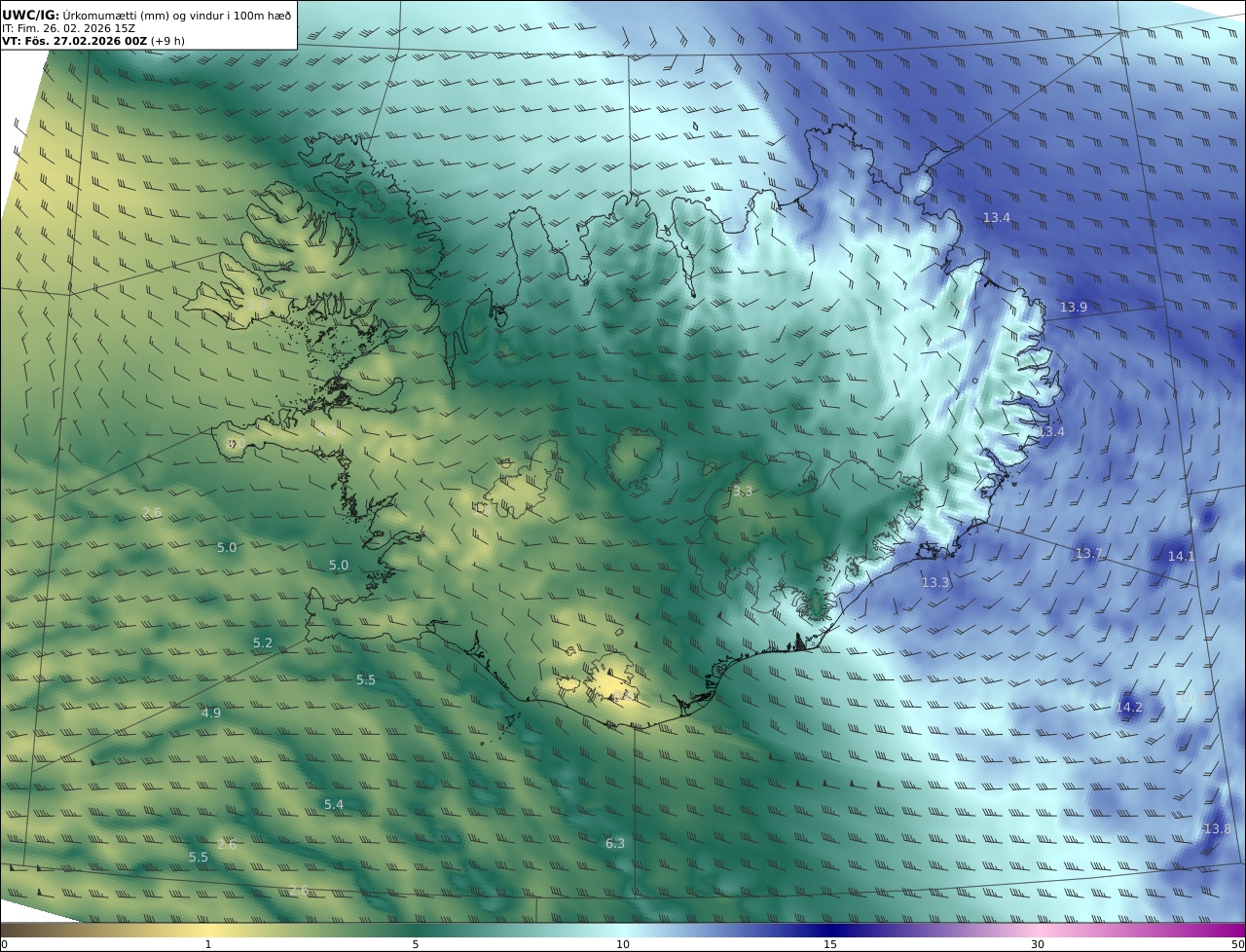Click the color scale at tick 15
Image resolution: width=1246 pixels, height=952 pixels.
830,944
